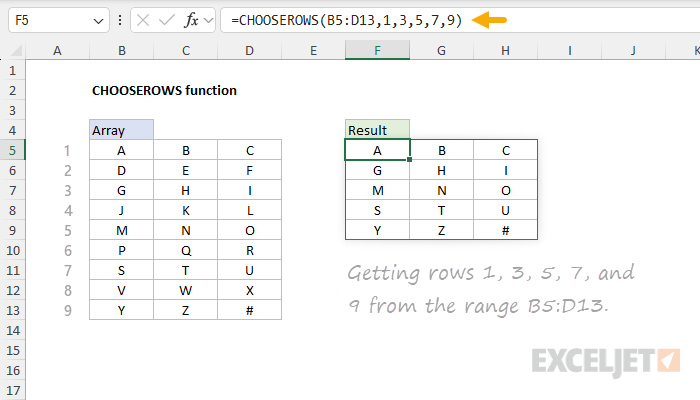The image size is (700, 400).
Task: Select row 3 header
Action: [x=12, y=110]
